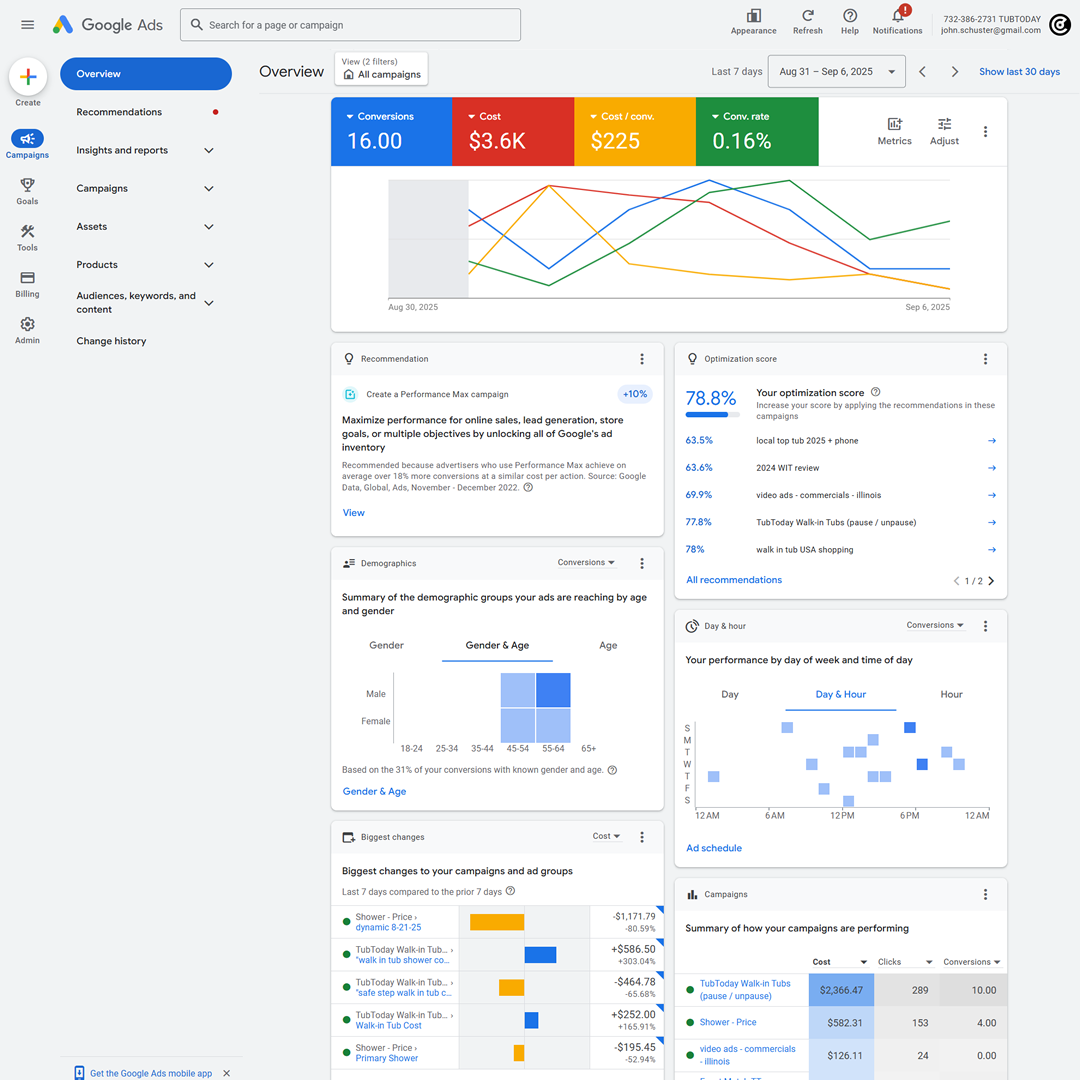Open the date range dropdown

[836, 72]
